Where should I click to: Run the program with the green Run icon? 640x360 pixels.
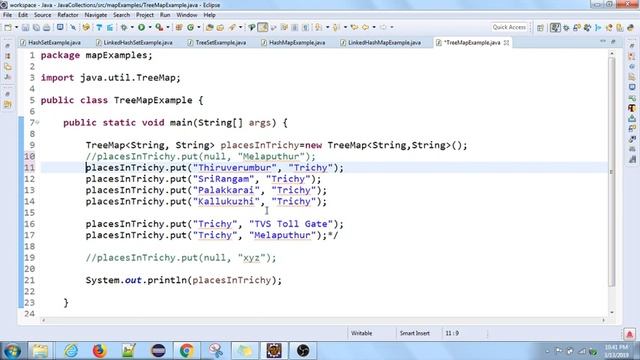[x=141, y=27]
